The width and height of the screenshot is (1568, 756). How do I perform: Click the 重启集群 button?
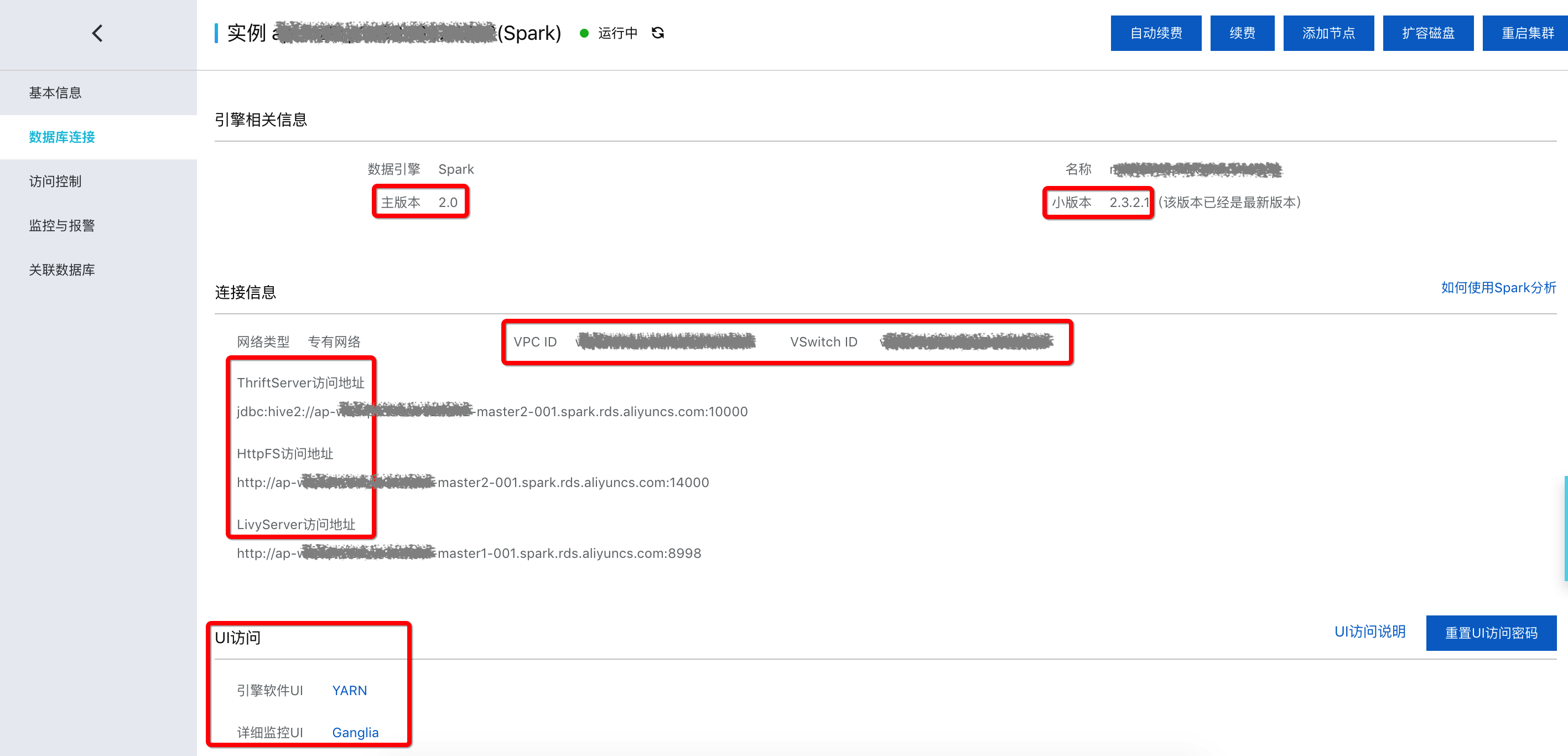click(x=1525, y=33)
